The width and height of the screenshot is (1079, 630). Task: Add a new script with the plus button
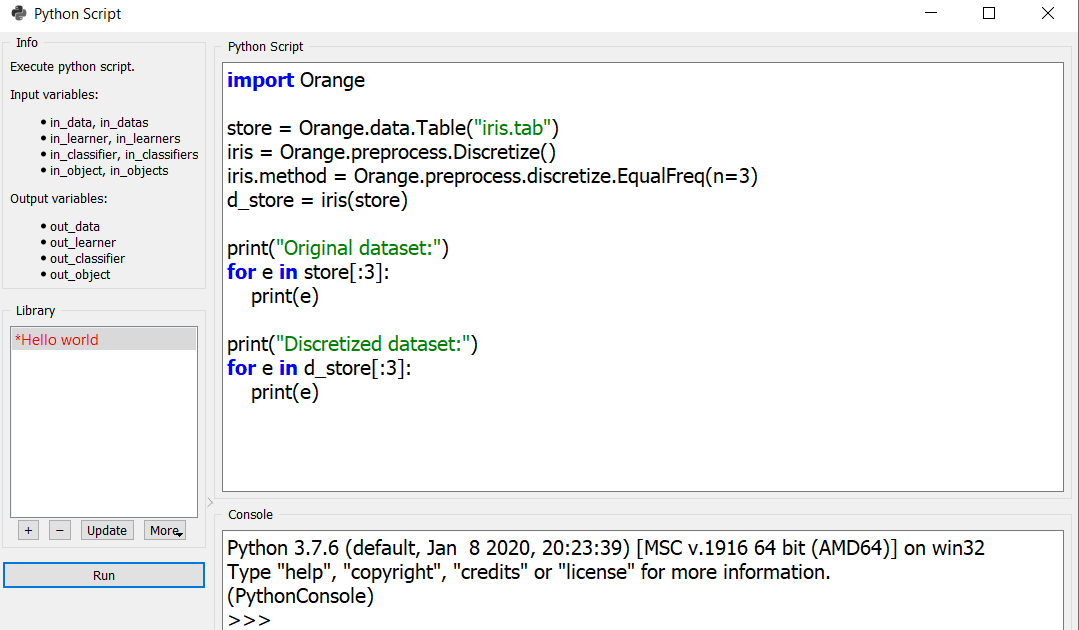click(28, 530)
